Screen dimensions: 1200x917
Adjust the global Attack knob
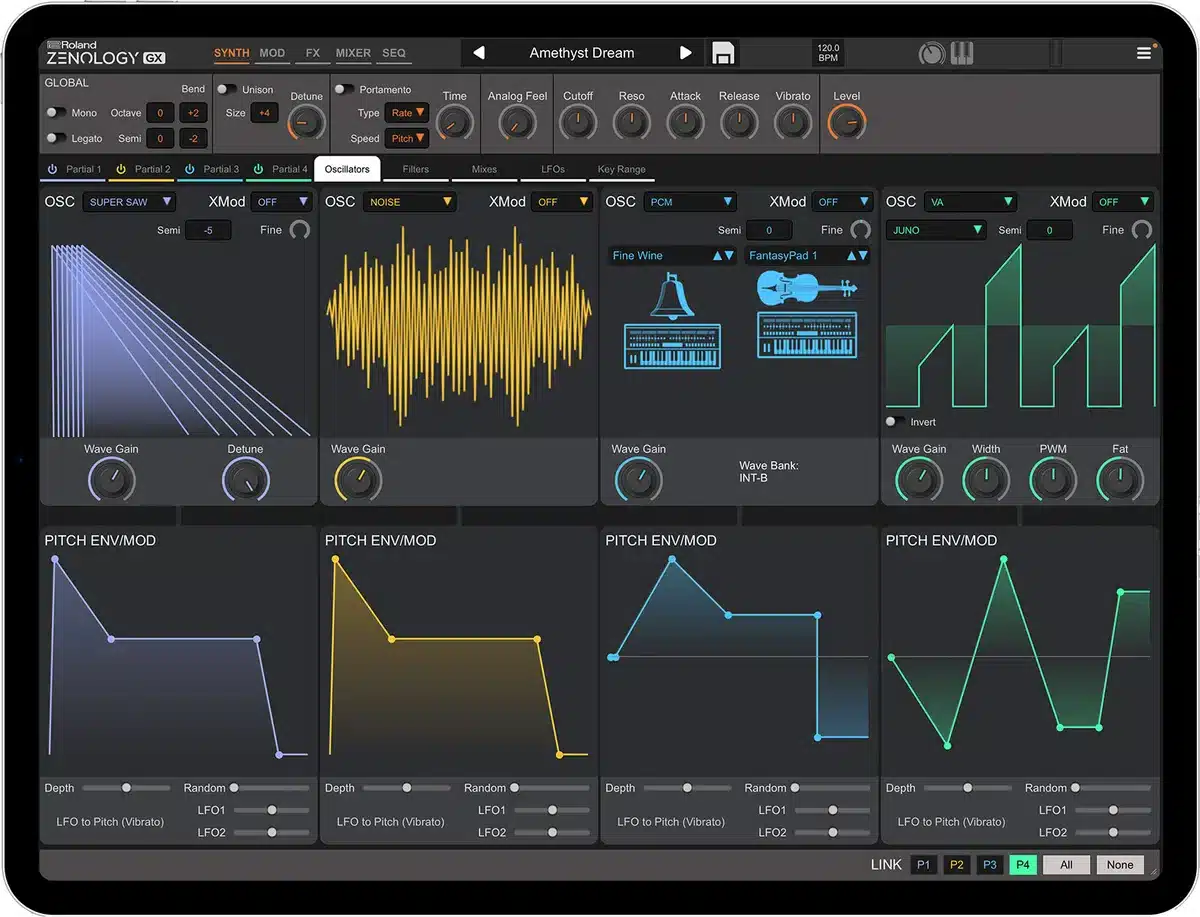(x=686, y=123)
